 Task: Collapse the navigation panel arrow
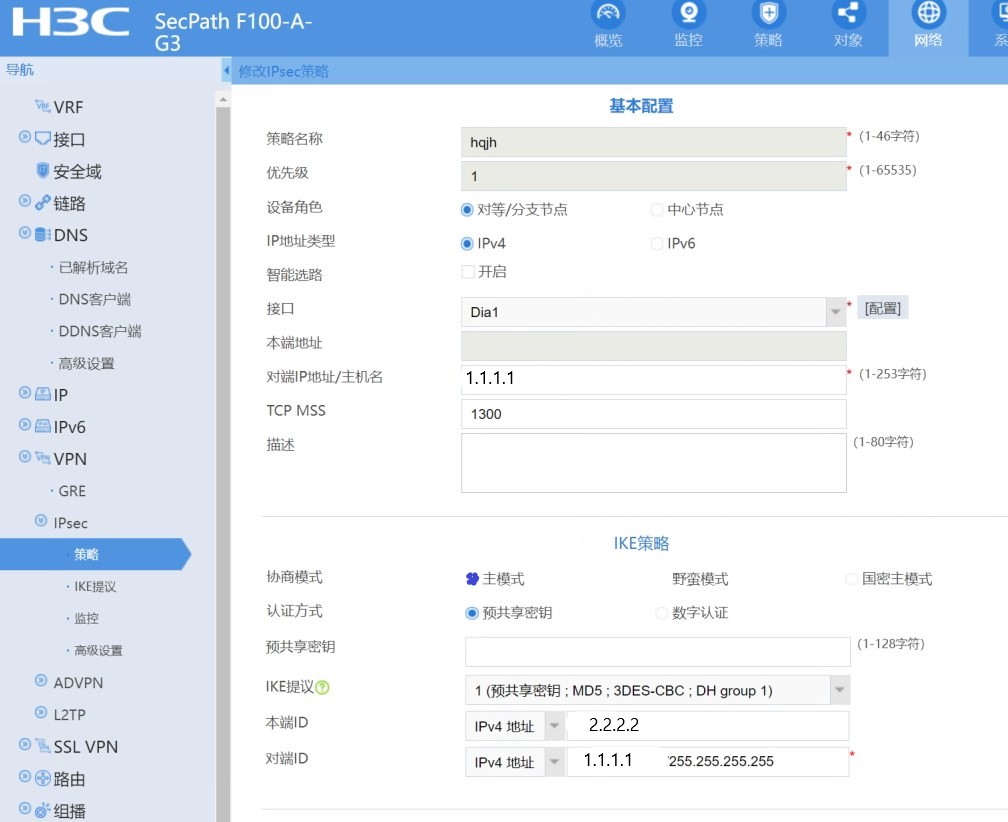(226, 71)
